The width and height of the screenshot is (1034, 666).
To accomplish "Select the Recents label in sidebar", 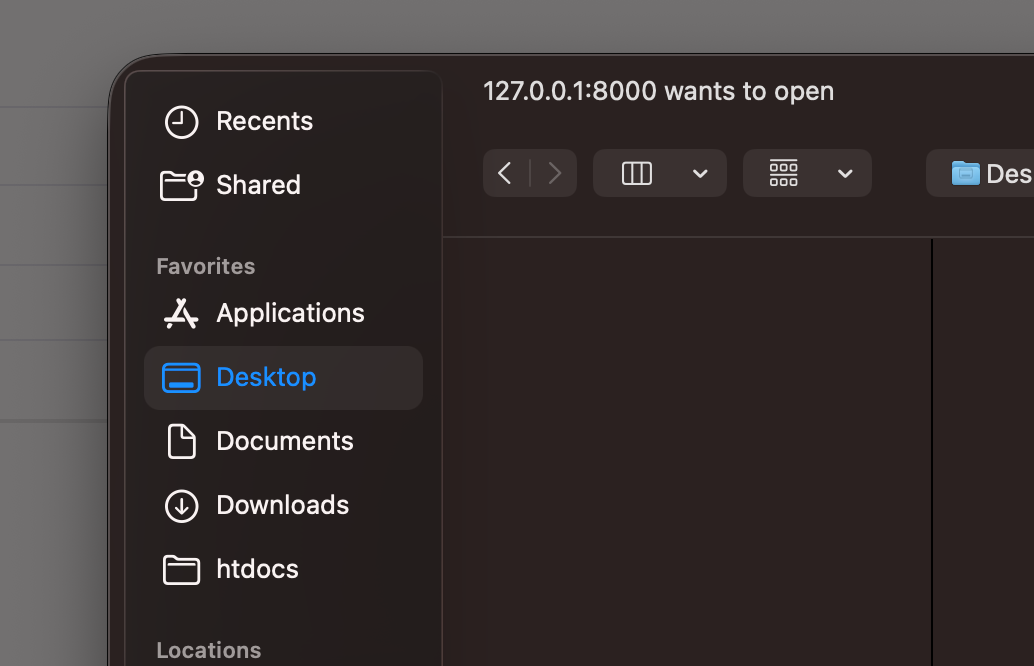I will (x=264, y=121).
